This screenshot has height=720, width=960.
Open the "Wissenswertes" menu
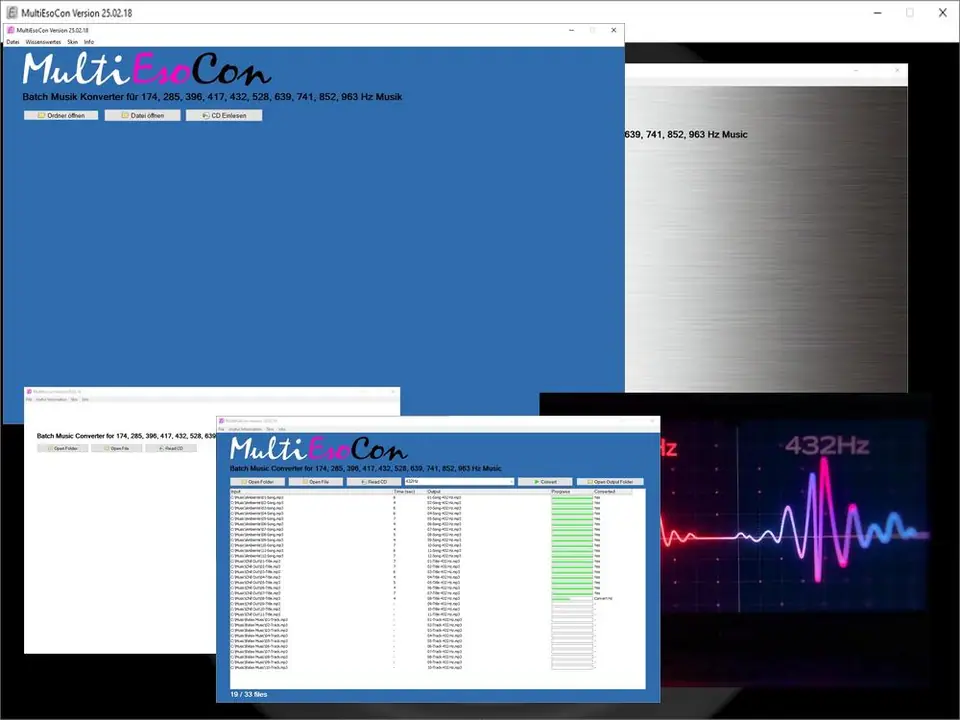[44, 42]
